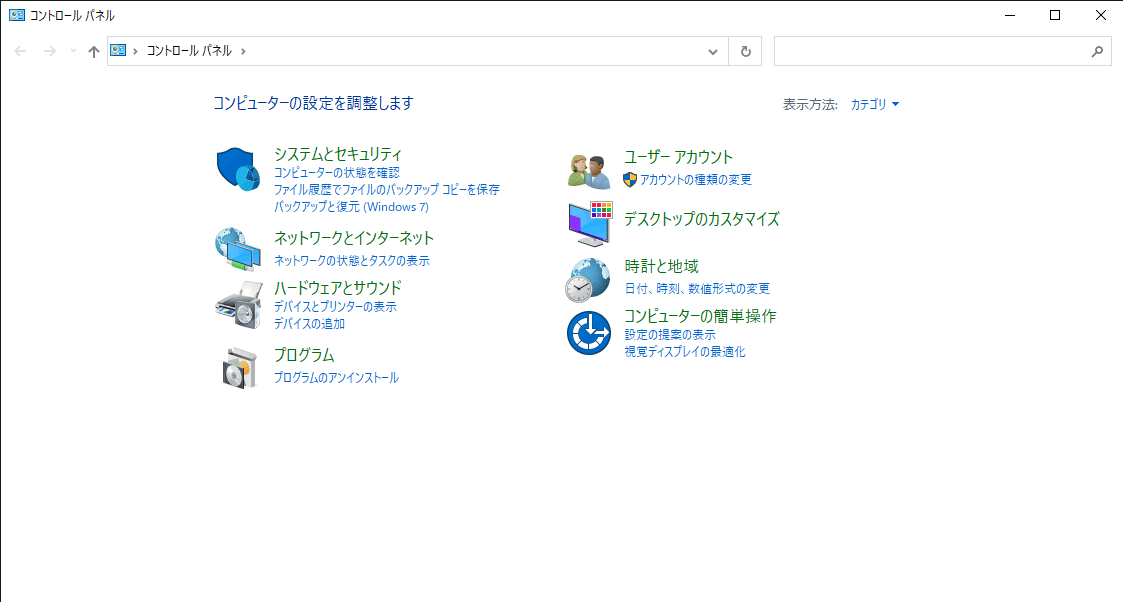The height and width of the screenshot is (602, 1123).
Task: Click the refresh button beside address bar
Action: [x=746, y=52]
